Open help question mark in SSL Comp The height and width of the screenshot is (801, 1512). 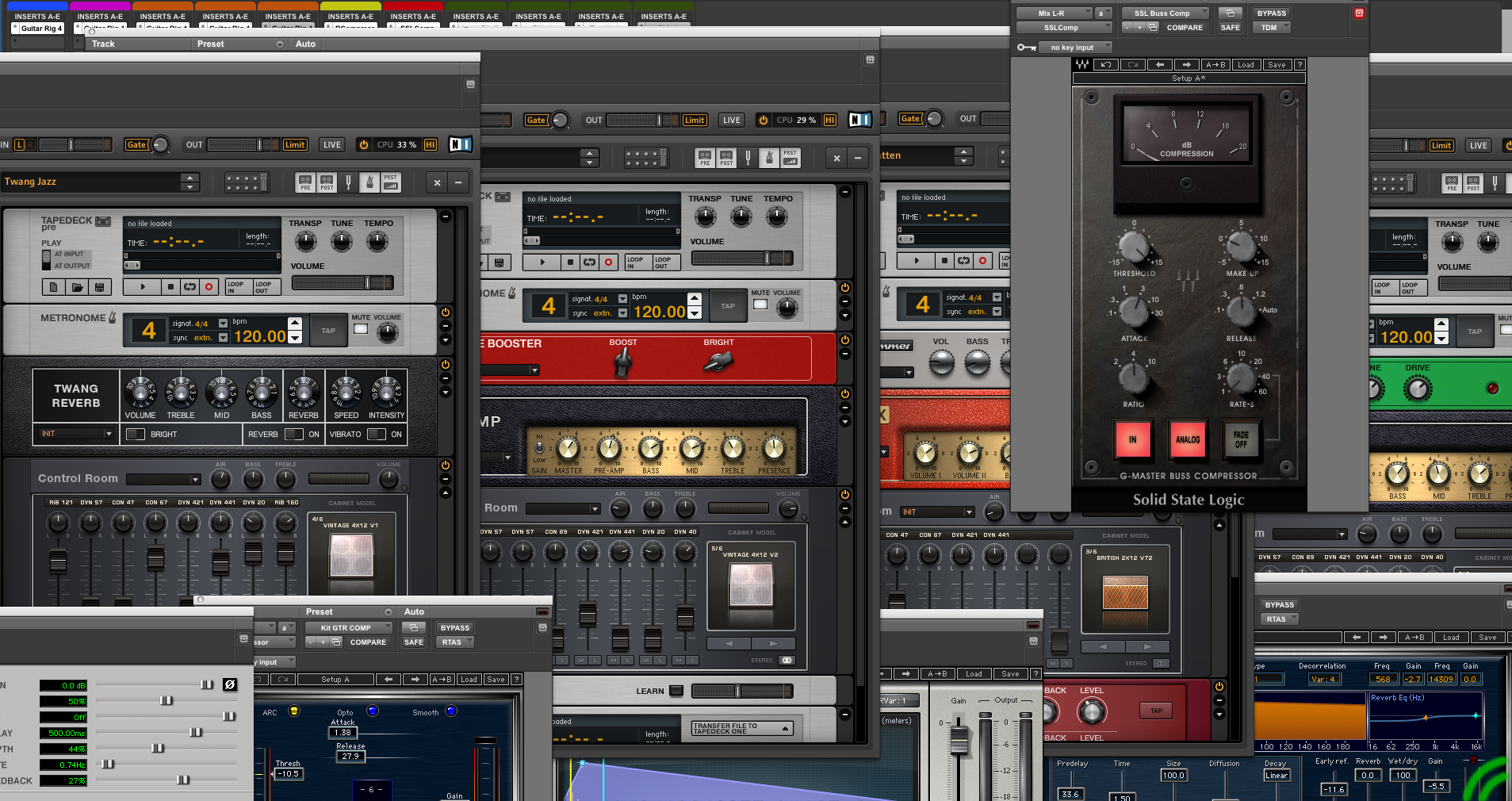coord(1299,65)
